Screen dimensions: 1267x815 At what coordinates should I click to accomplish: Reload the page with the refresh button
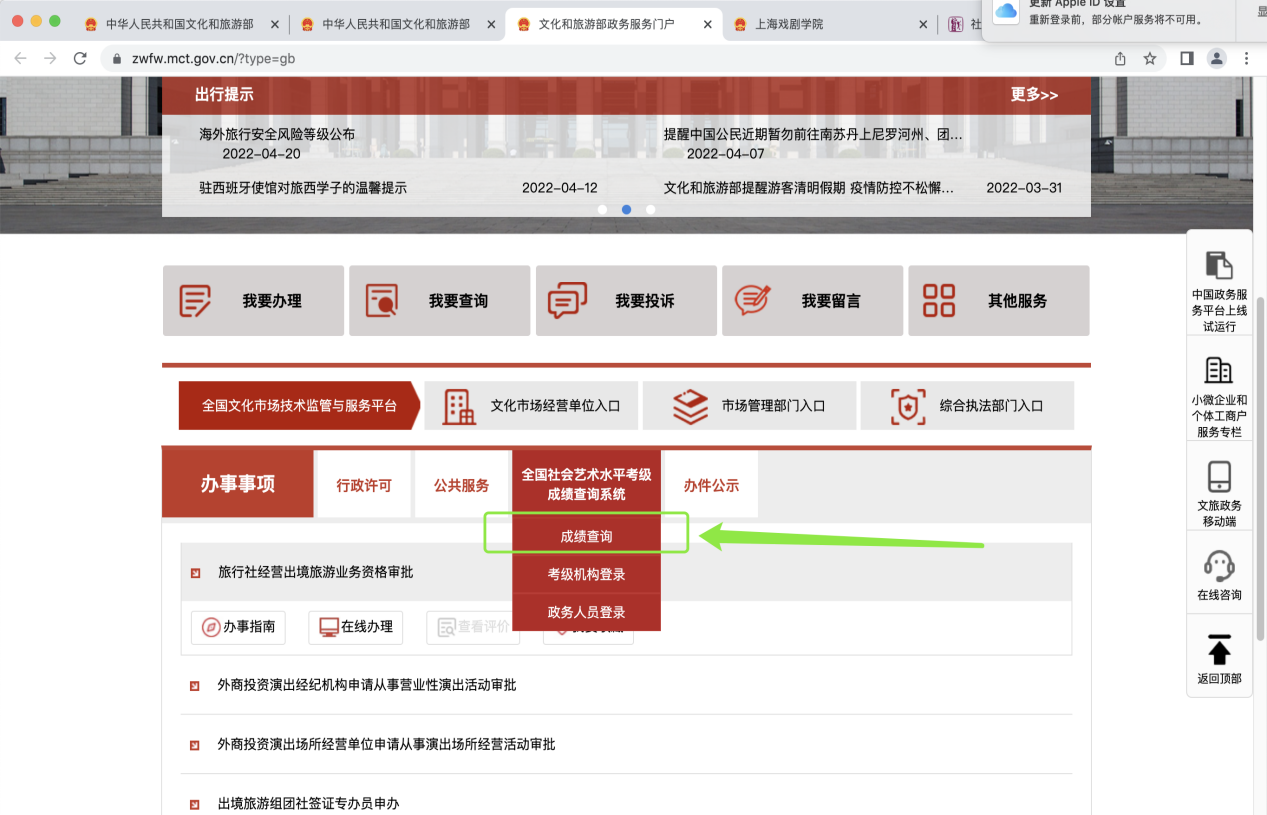[80, 59]
